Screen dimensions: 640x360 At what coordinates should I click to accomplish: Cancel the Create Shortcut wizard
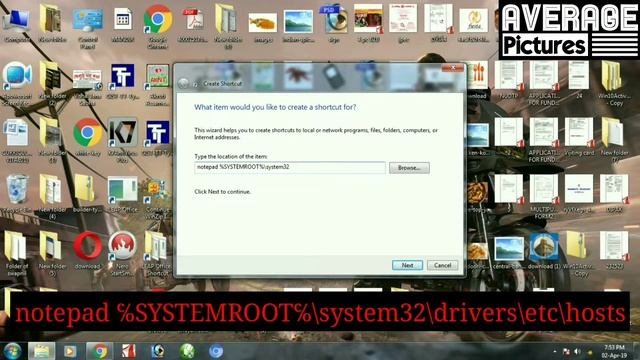point(442,265)
